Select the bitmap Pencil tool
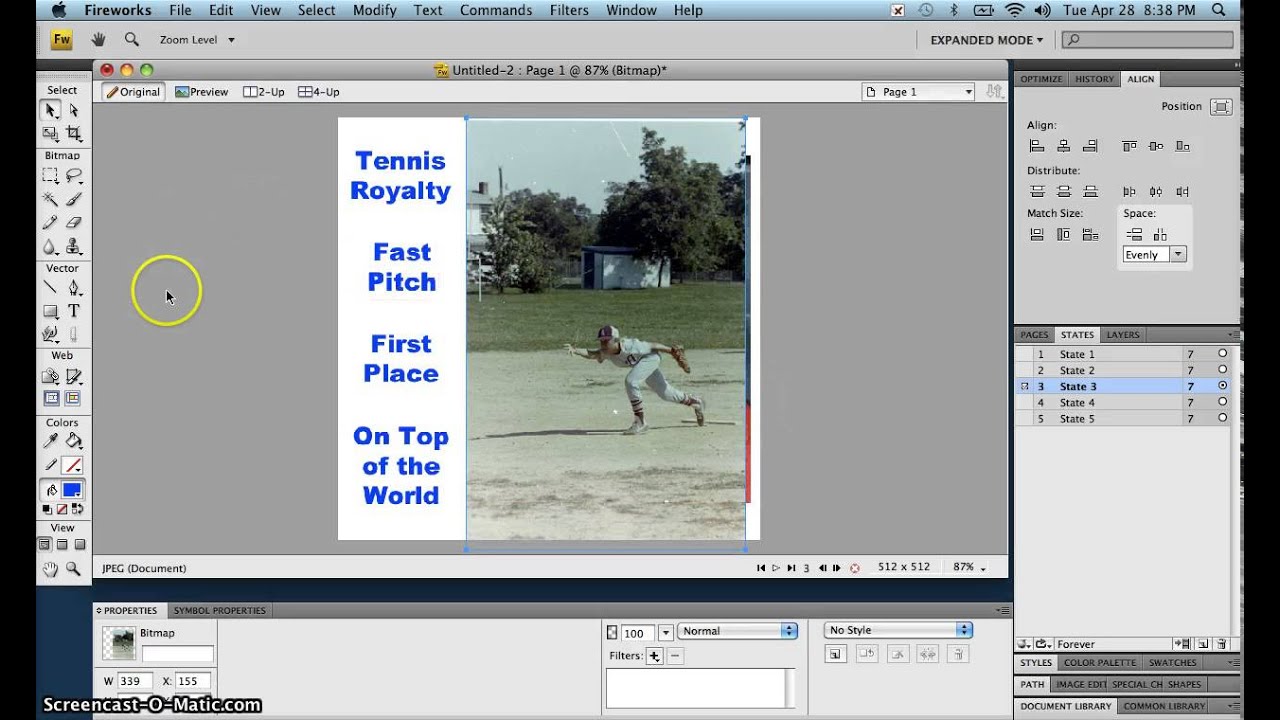The width and height of the screenshot is (1280, 720). (x=50, y=223)
